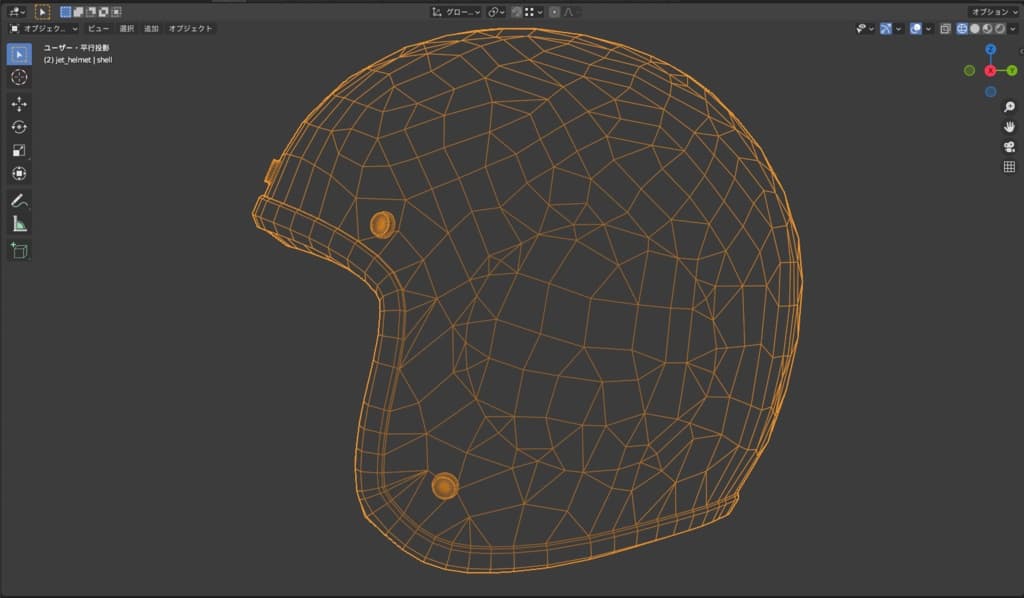Select the Cursor tool in the toolbar
Viewport: 1024px width, 598px height.
(x=19, y=77)
